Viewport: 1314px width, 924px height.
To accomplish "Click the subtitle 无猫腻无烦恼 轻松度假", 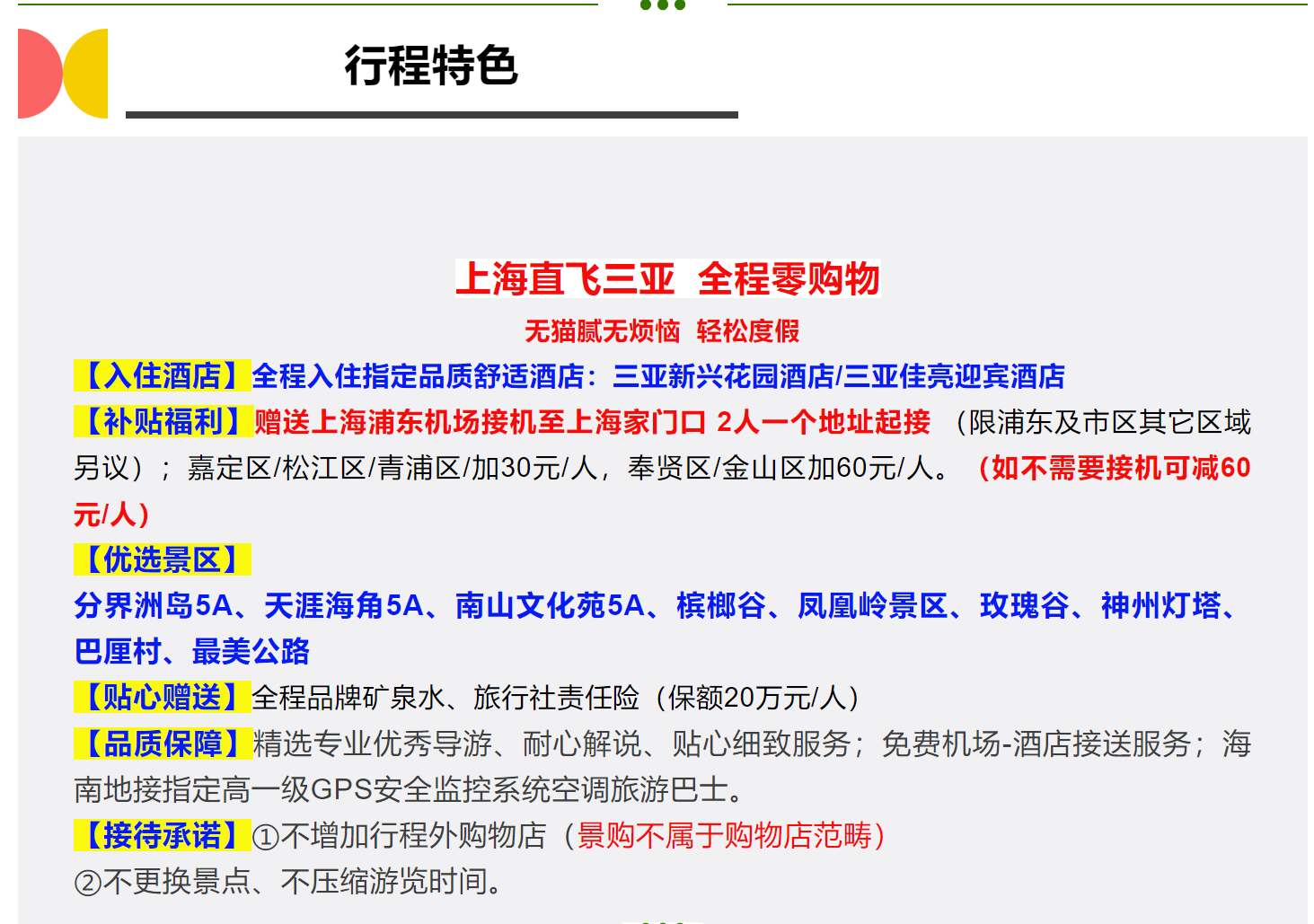I will [662, 331].
